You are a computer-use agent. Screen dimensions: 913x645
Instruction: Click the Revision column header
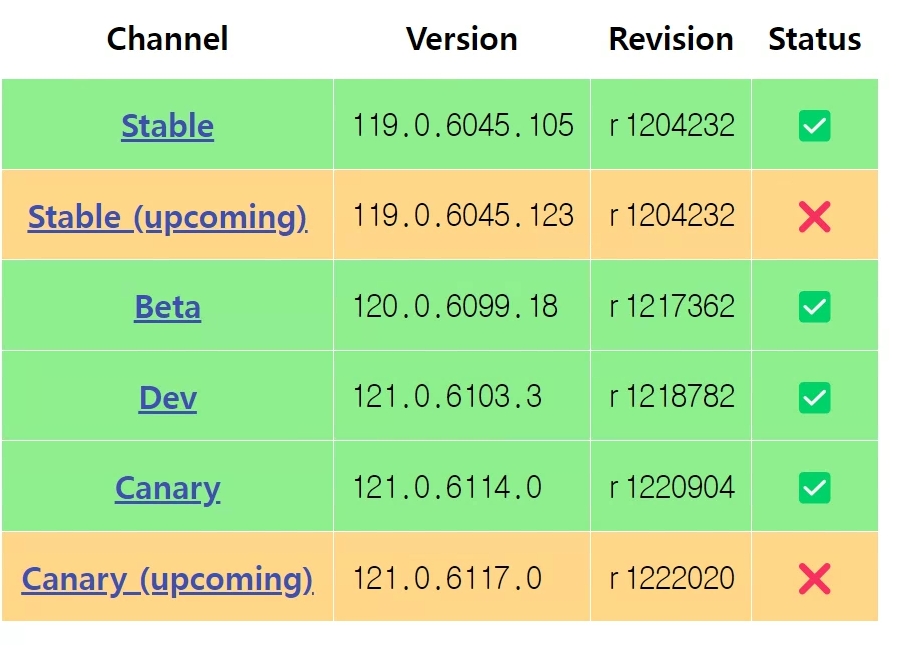point(671,39)
